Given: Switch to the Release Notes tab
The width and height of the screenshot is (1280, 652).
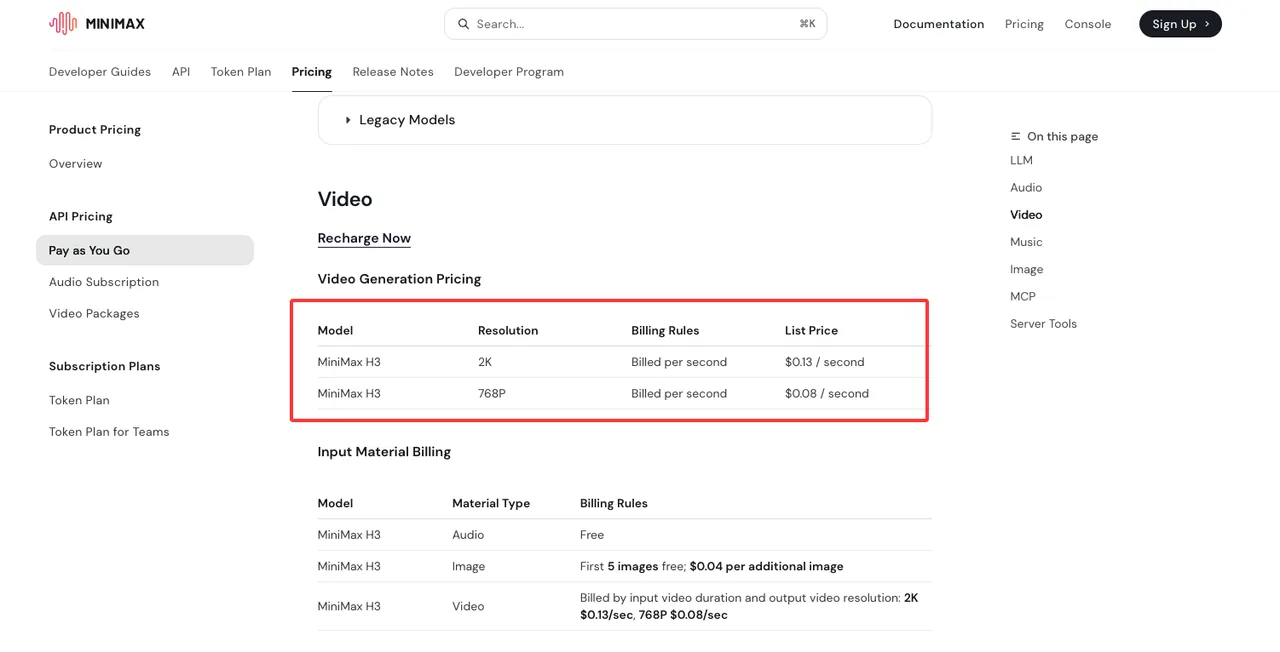Looking at the screenshot, I should tap(393, 72).
